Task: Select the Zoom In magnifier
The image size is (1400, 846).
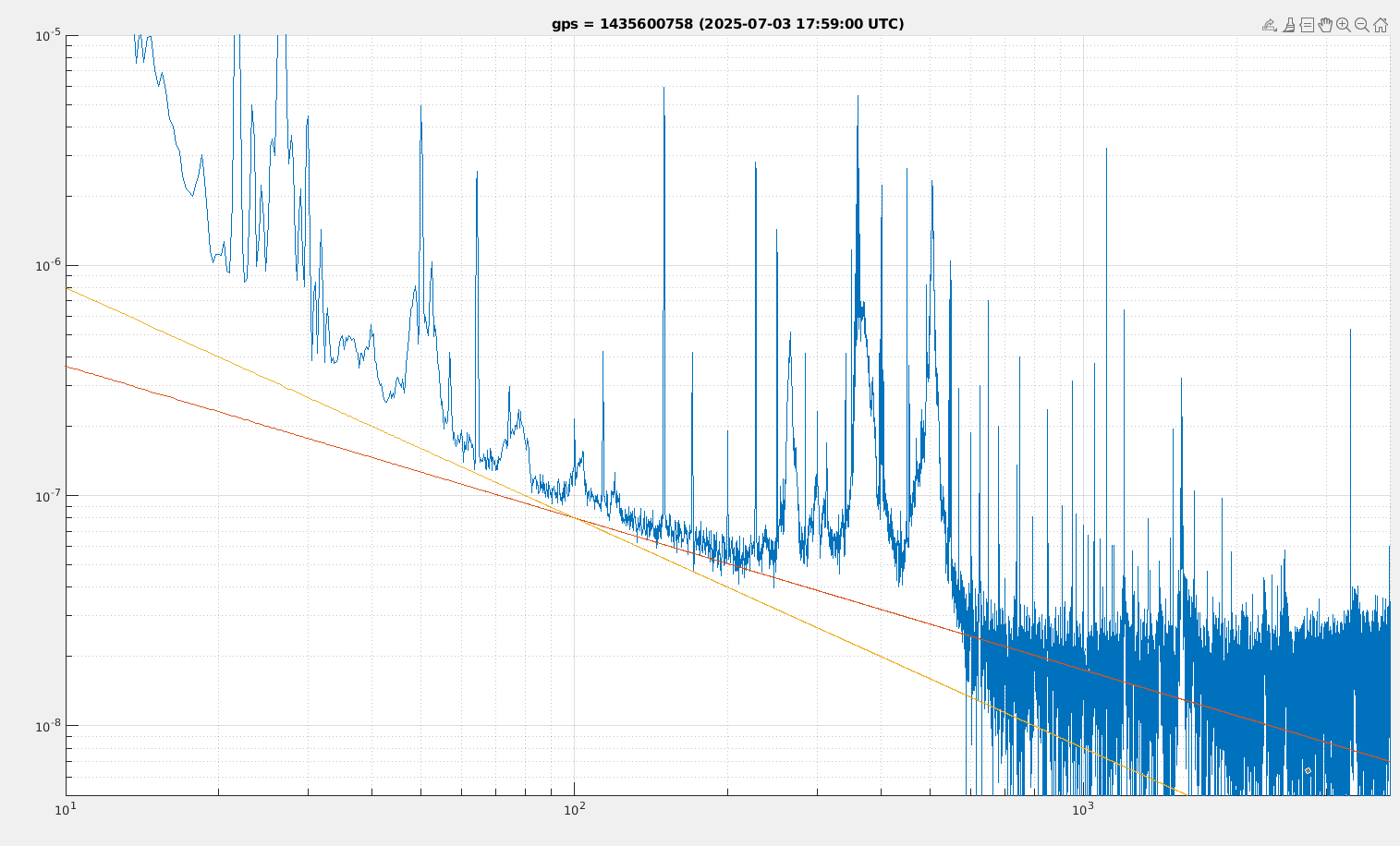Action: (1344, 25)
